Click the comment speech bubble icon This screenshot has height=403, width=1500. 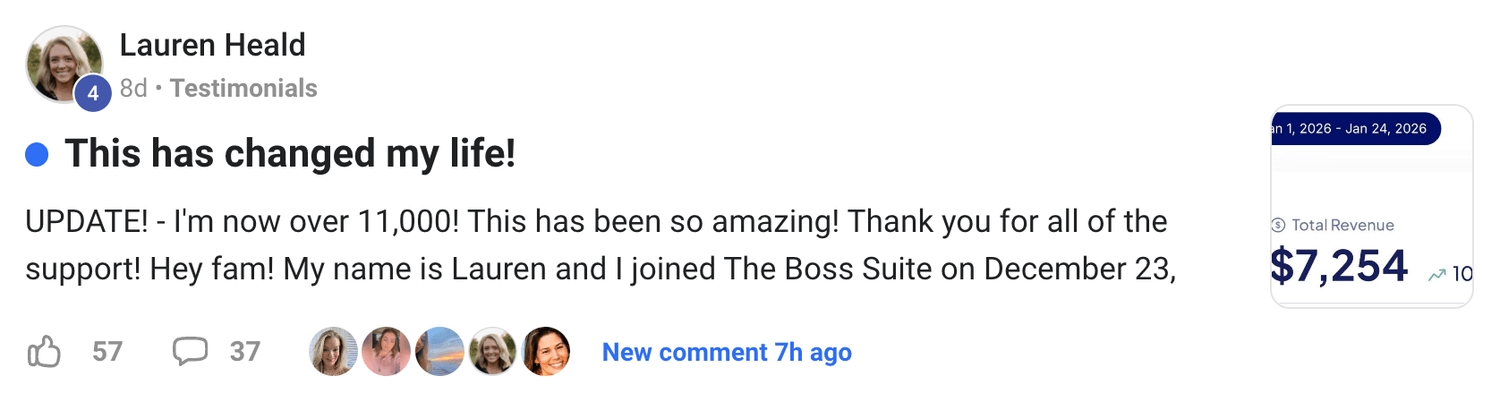click(190, 352)
